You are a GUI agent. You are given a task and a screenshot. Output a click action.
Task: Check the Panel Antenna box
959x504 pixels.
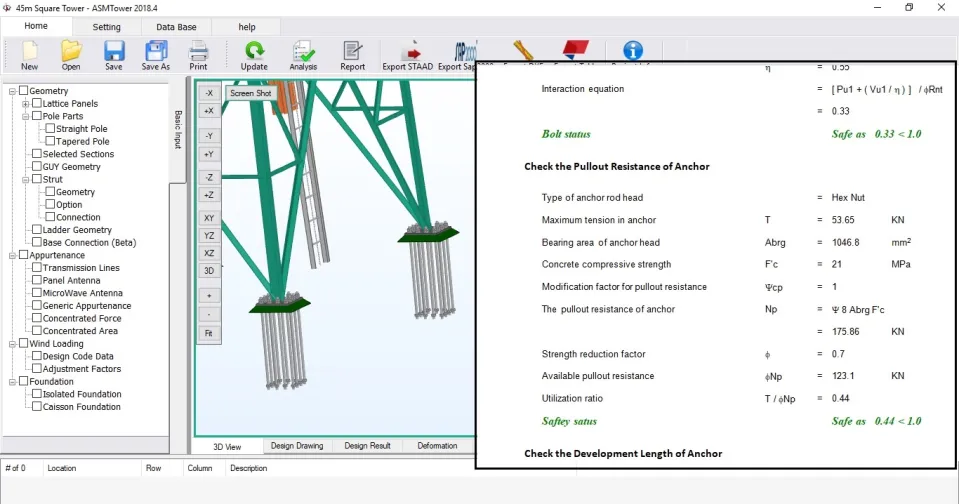pyautogui.click(x=37, y=280)
